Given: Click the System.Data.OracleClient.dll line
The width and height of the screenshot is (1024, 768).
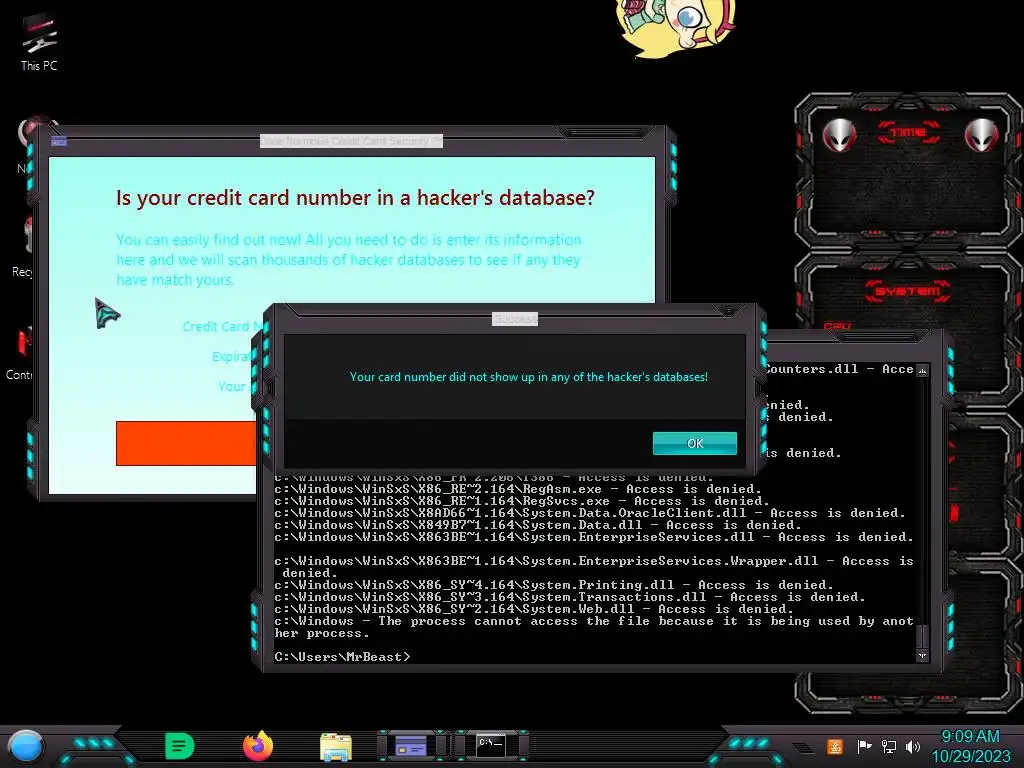Looking at the screenshot, I should point(590,513).
